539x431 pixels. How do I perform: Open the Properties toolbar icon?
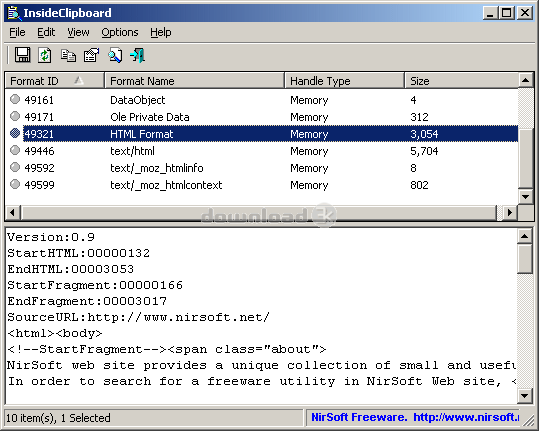91,55
